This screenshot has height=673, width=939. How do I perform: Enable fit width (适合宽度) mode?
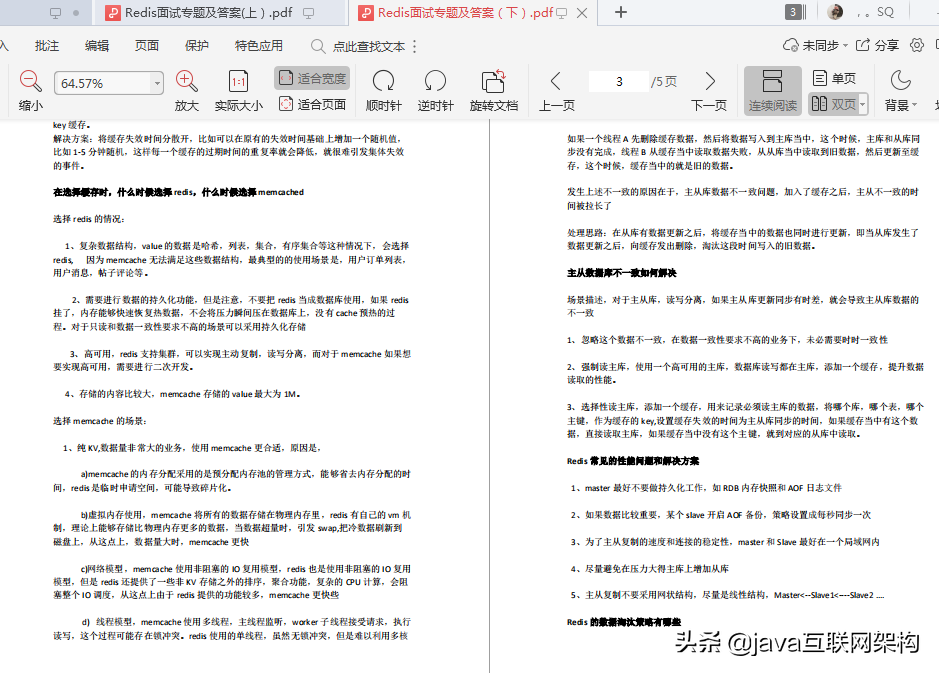tap(312, 78)
